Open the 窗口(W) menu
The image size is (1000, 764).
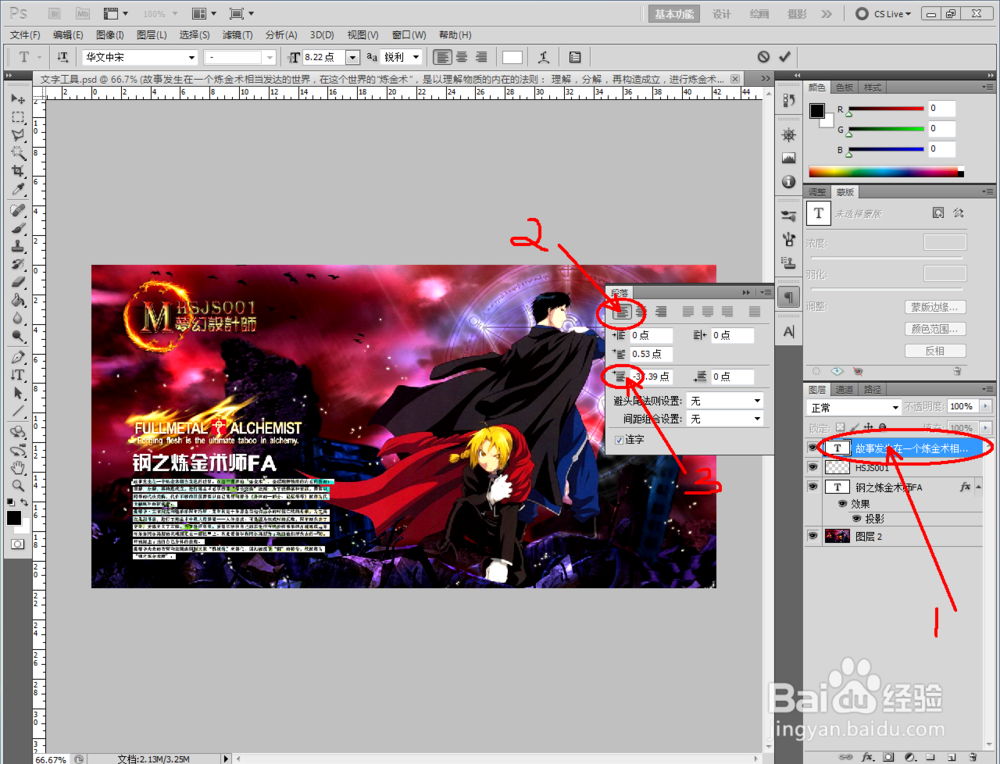(x=409, y=35)
